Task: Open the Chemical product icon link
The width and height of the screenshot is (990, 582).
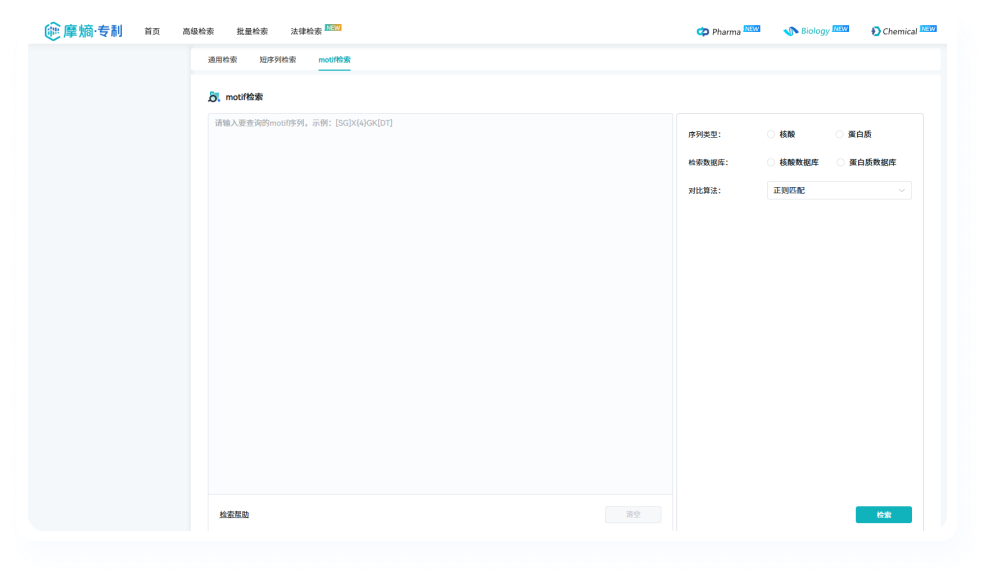Action: (x=875, y=31)
